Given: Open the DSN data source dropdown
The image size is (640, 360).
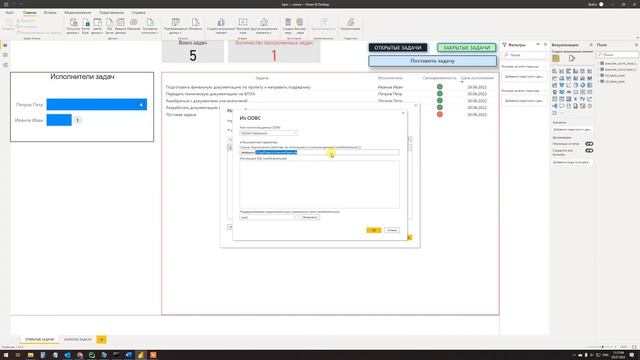Looking at the screenshot, I should tap(269, 133).
